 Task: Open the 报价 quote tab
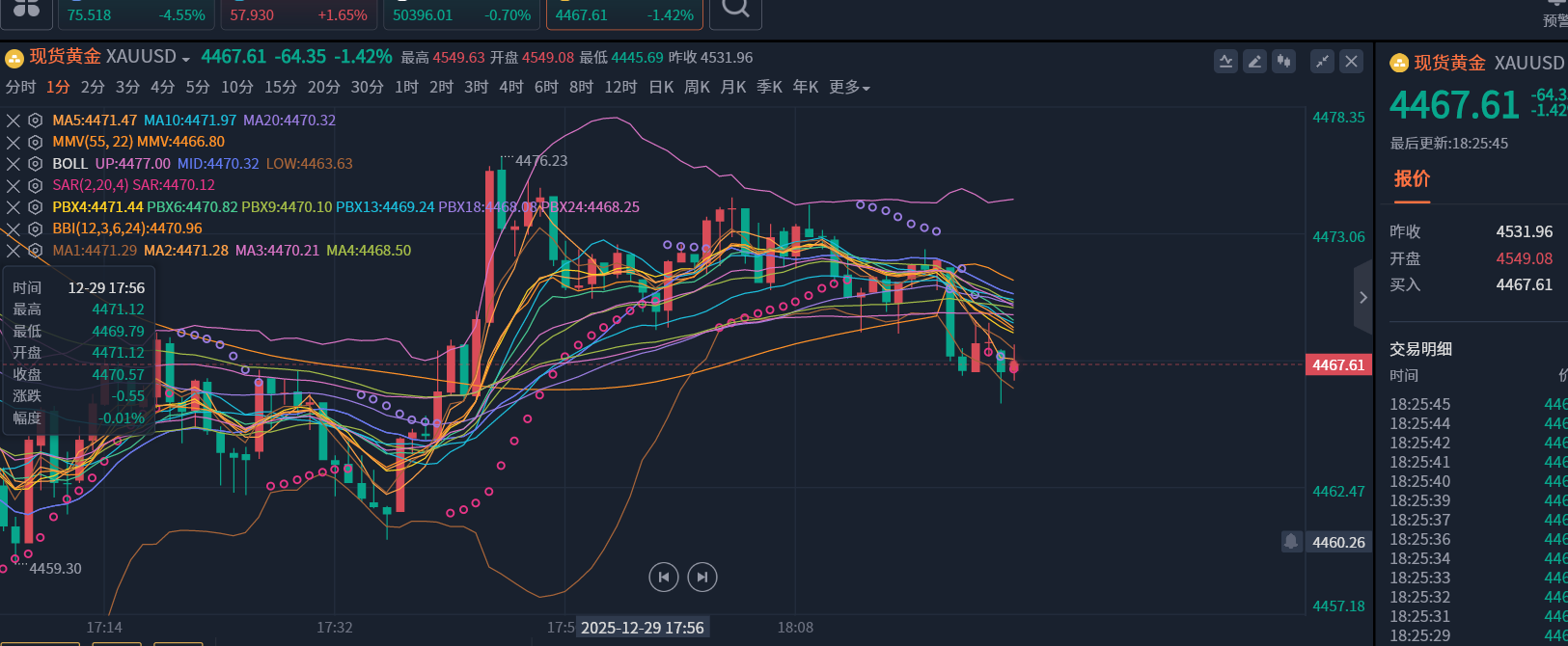pos(1412,179)
